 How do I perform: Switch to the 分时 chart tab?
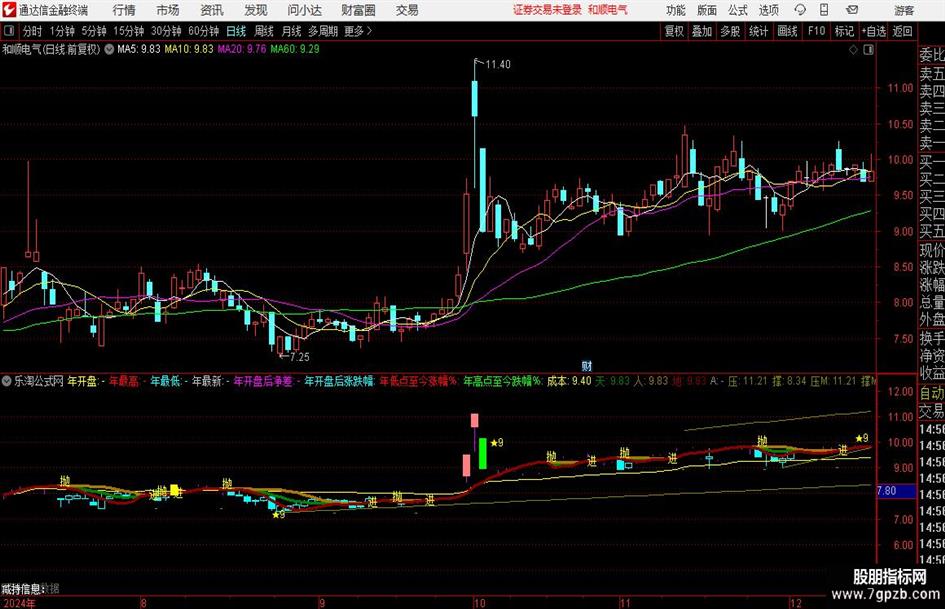(33, 31)
